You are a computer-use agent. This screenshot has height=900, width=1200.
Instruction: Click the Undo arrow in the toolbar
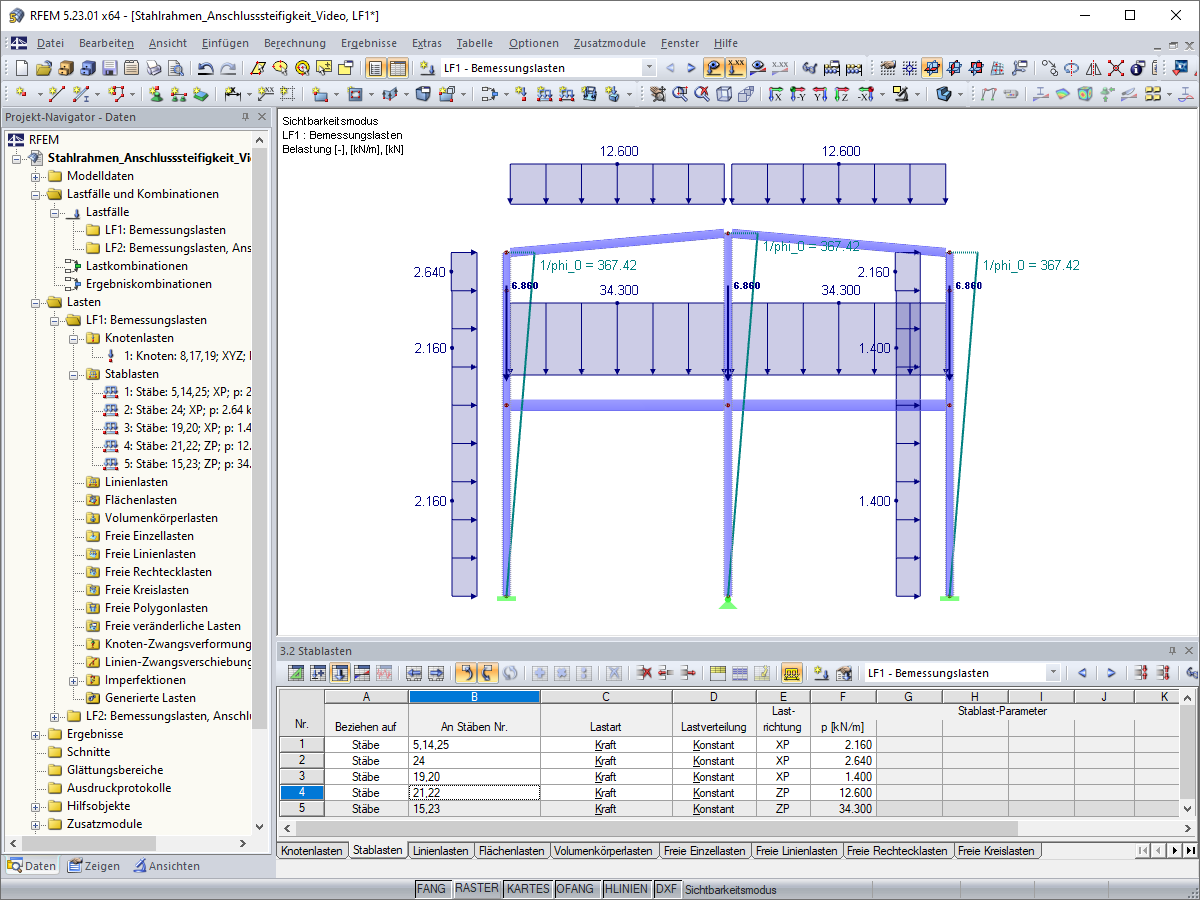click(x=206, y=69)
